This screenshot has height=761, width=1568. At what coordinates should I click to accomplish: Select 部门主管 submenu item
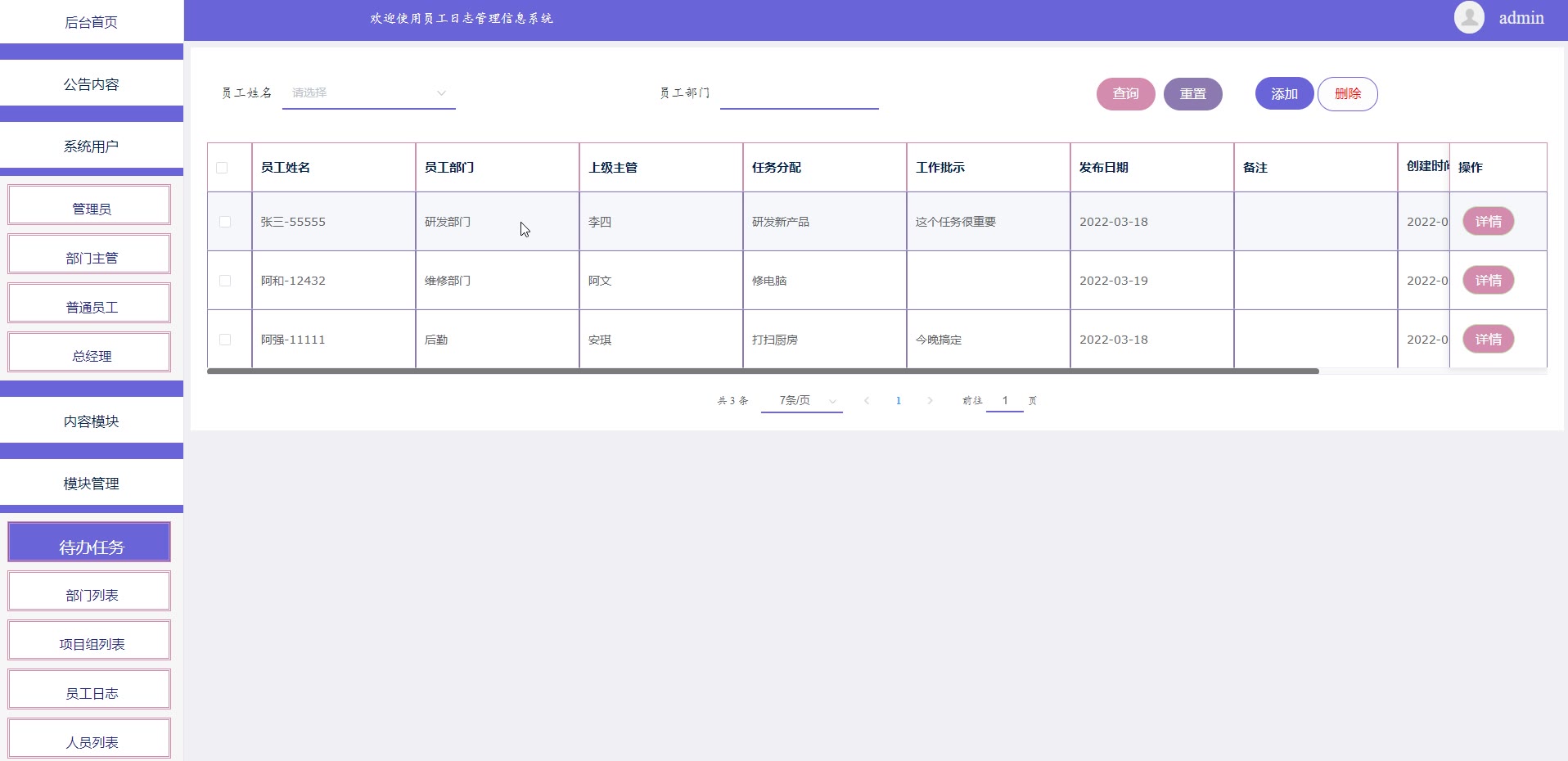coord(89,254)
